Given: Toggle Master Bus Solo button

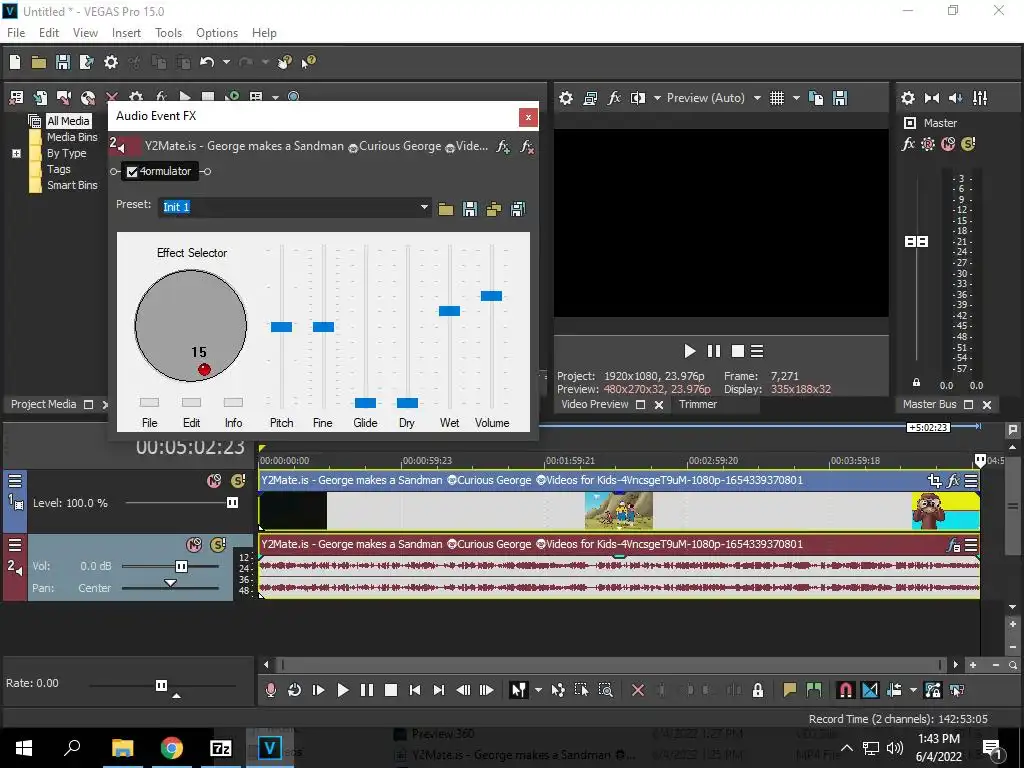Looking at the screenshot, I should pyautogui.click(x=968, y=144).
